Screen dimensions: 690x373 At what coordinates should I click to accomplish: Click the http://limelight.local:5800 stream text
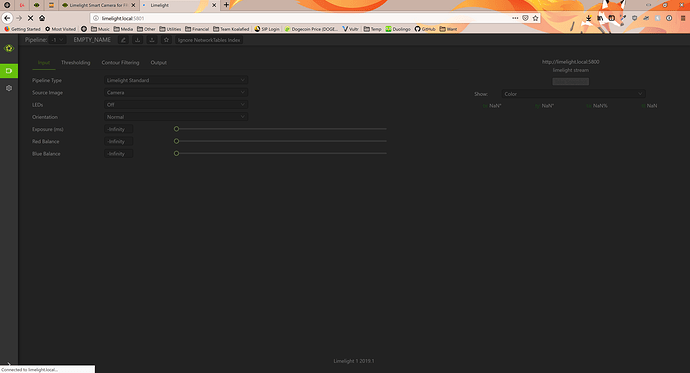pos(570,62)
